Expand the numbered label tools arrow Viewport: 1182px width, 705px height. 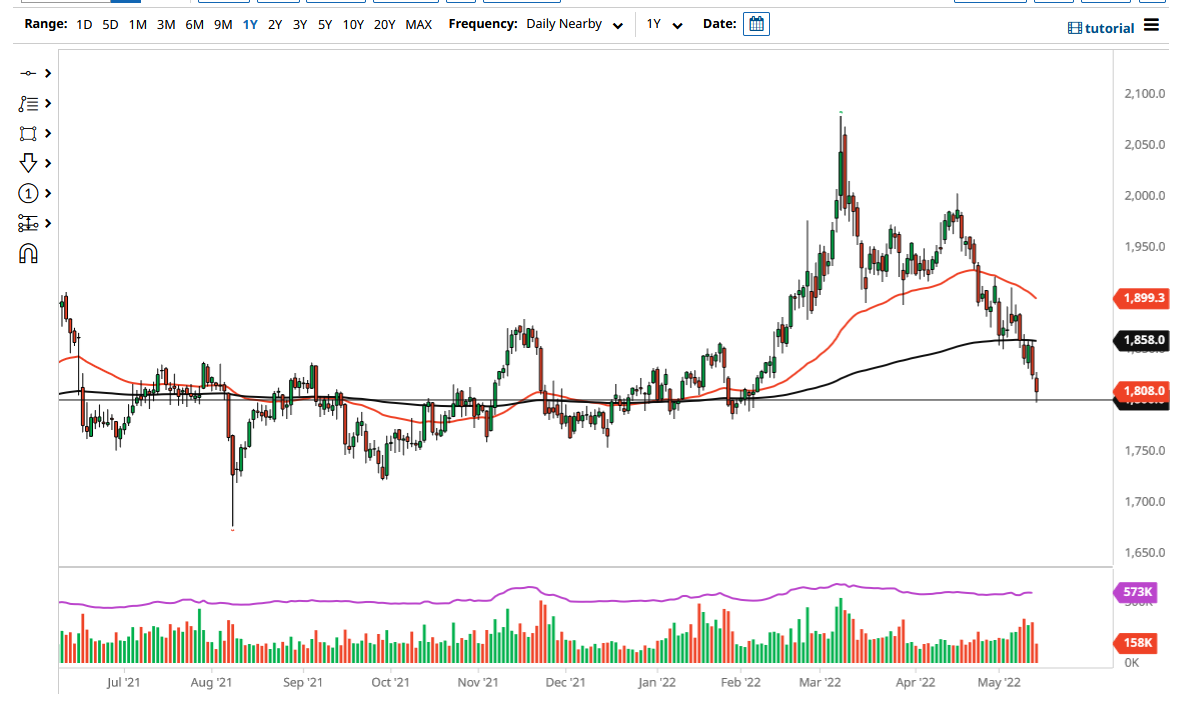[47, 194]
